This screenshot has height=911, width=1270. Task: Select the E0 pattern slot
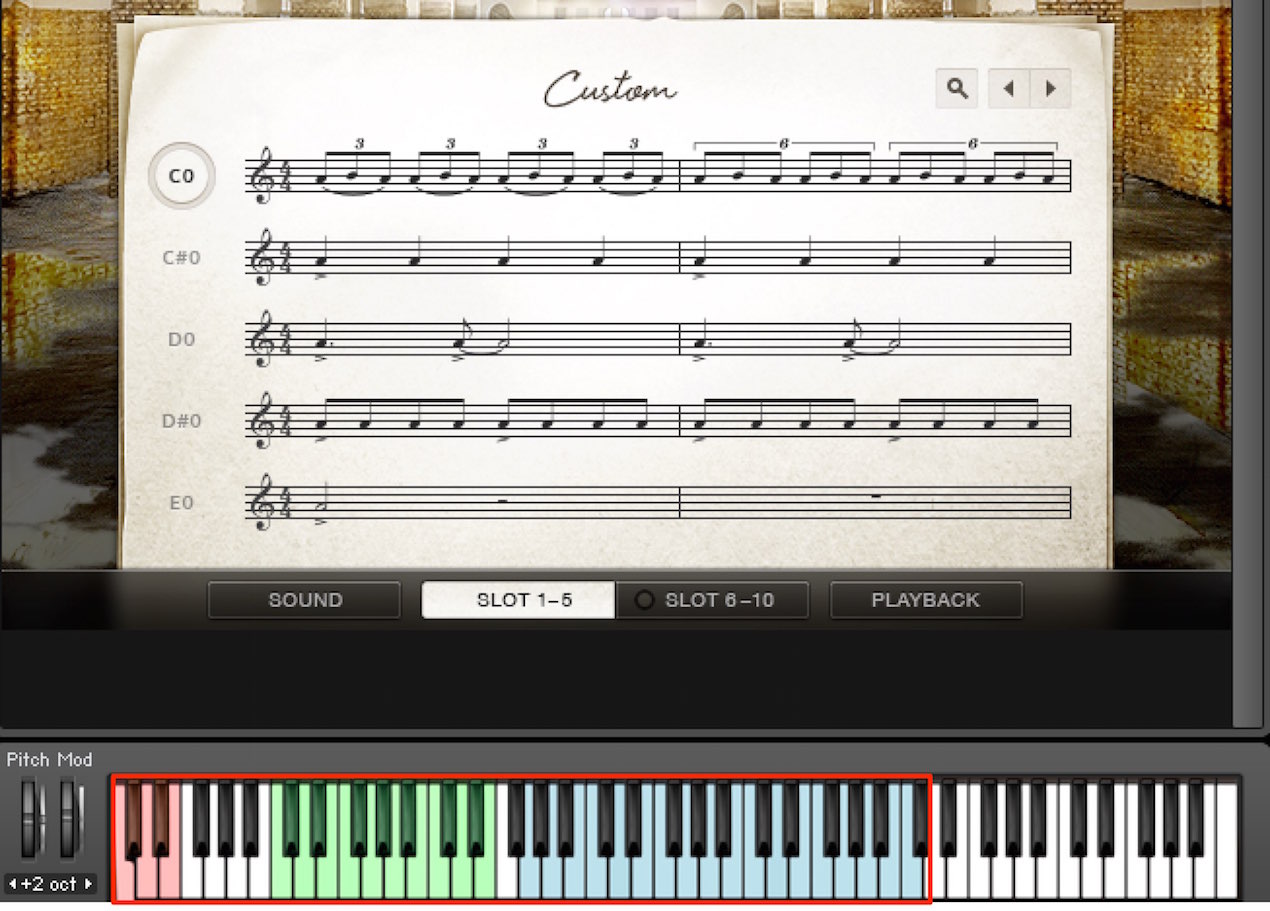[181, 503]
